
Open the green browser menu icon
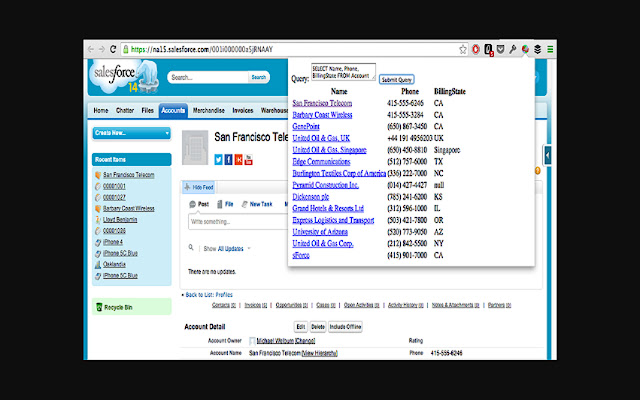[550, 49]
